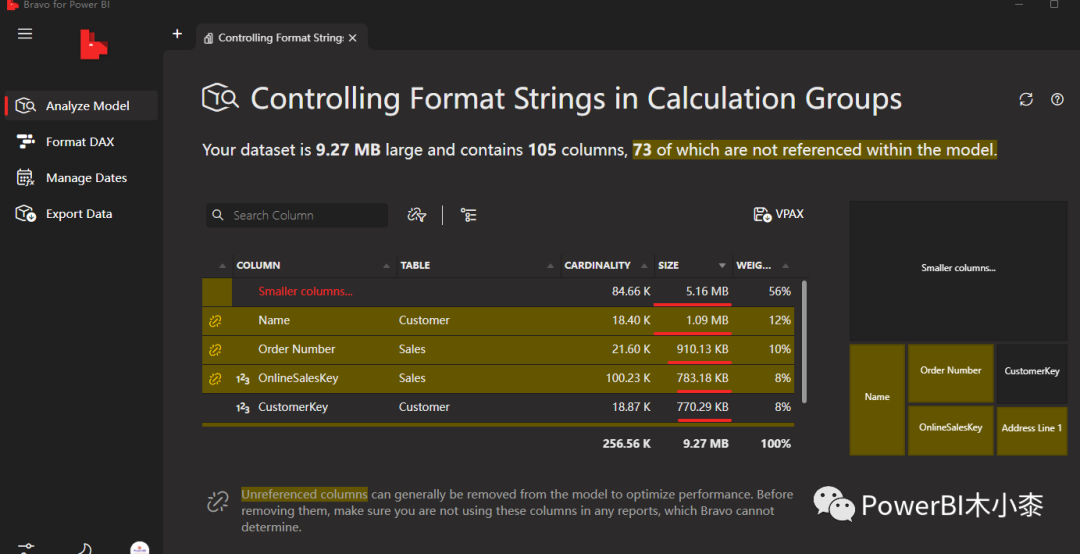This screenshot has width=1080, height=554.
Task: Toggle dark theme with moon icon
Action: coord(85,548)
